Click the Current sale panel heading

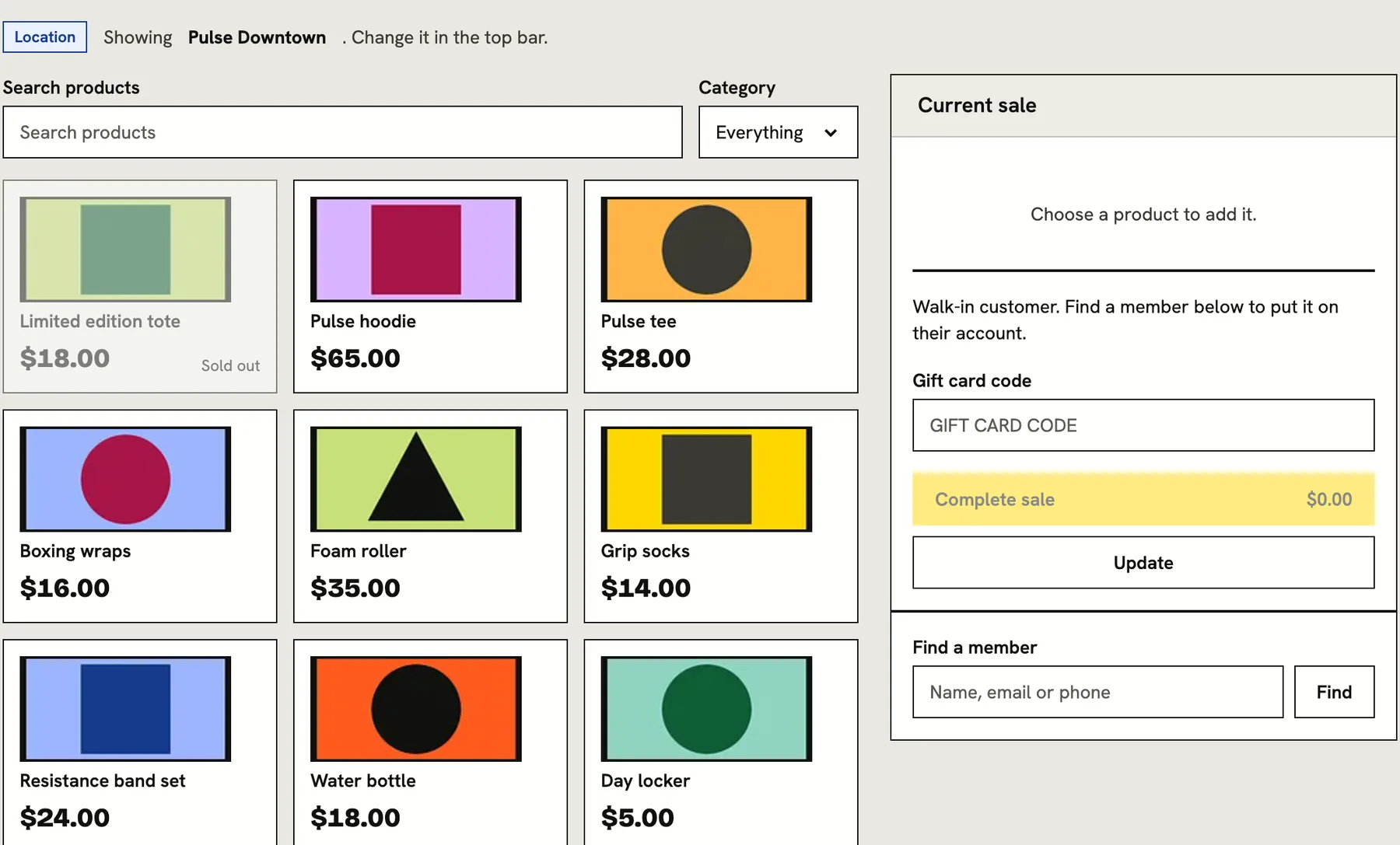click(977, 105)
